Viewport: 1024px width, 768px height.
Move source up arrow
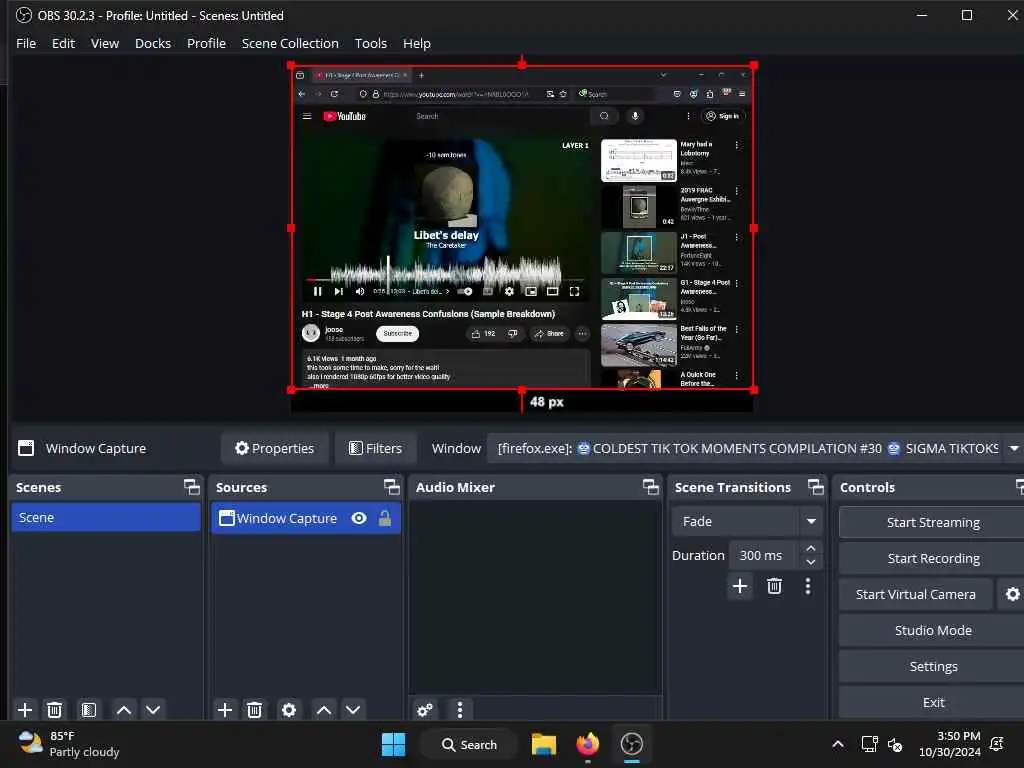coord(324,709)
